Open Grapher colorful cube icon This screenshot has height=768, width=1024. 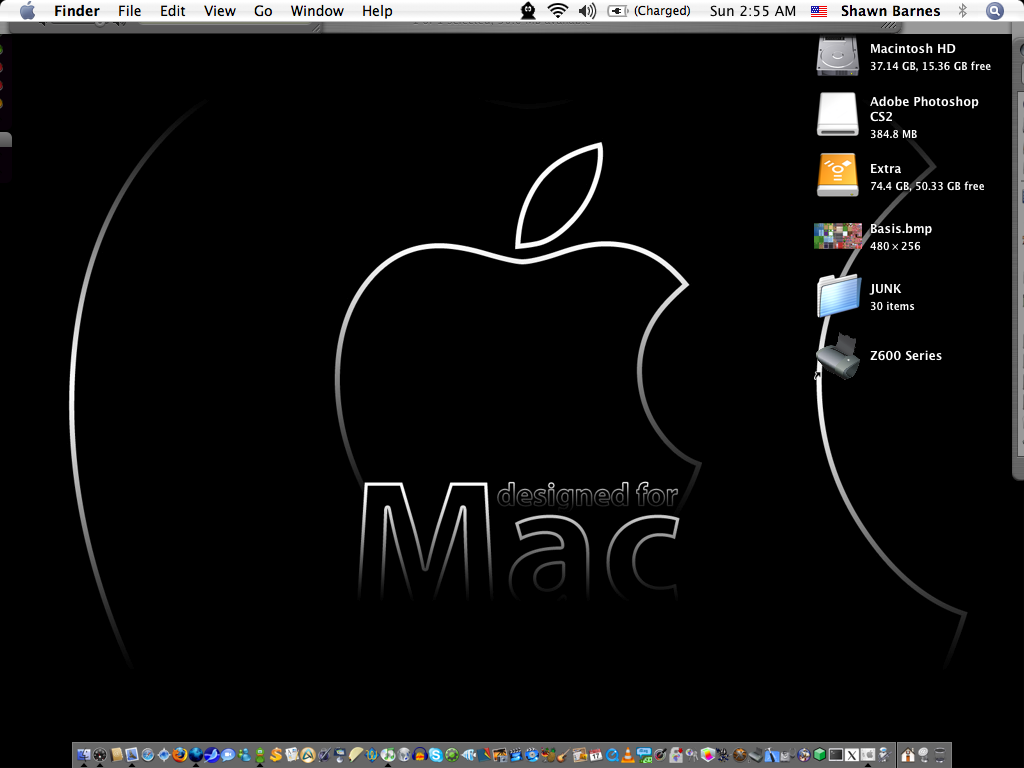(708, 756)
